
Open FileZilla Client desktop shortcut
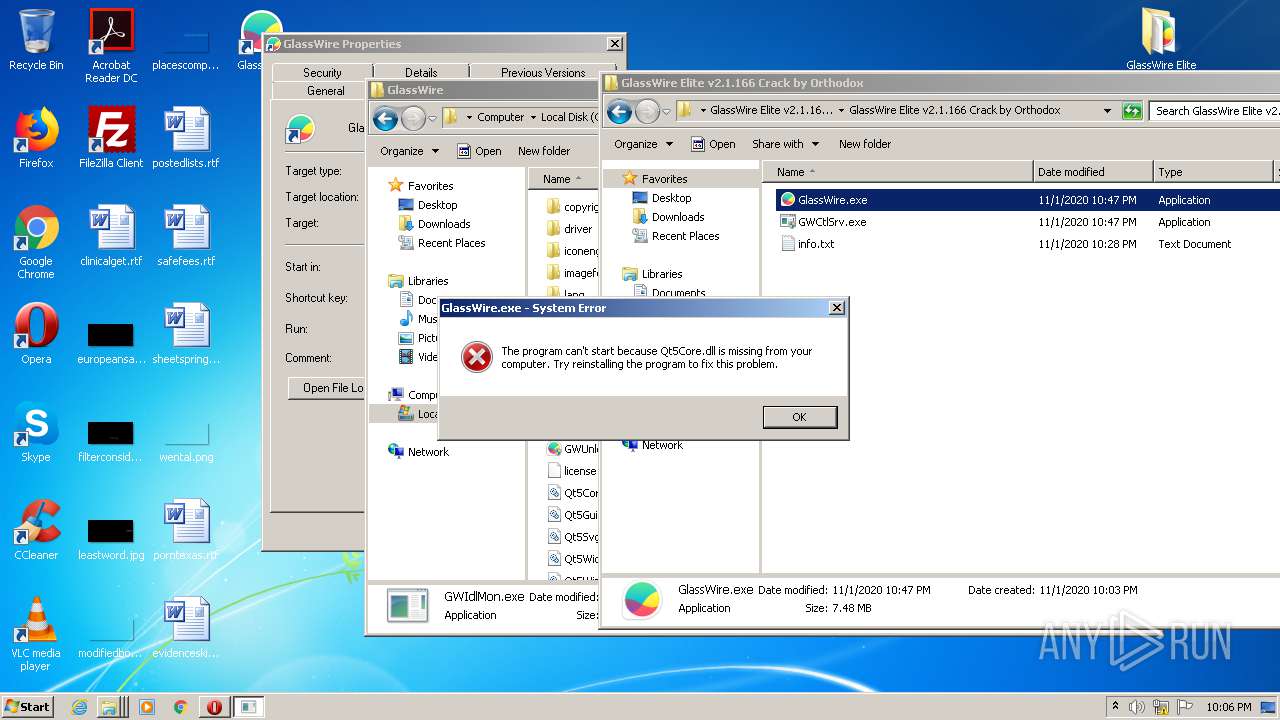pyautogui.click(x=111, y=138)
